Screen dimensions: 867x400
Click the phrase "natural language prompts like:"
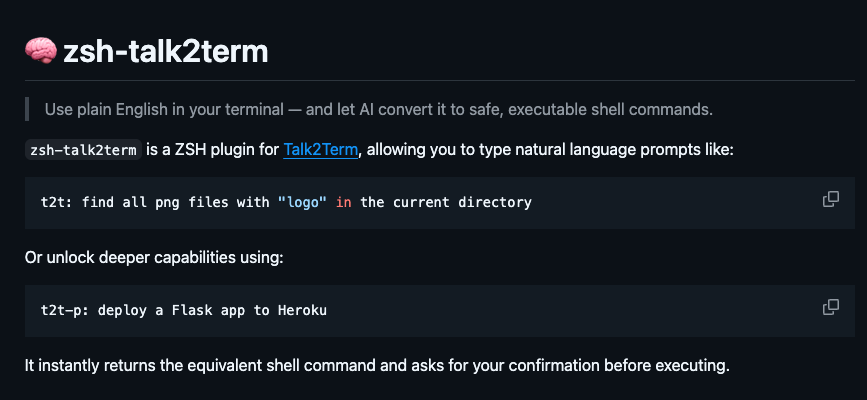click(625, 150)
